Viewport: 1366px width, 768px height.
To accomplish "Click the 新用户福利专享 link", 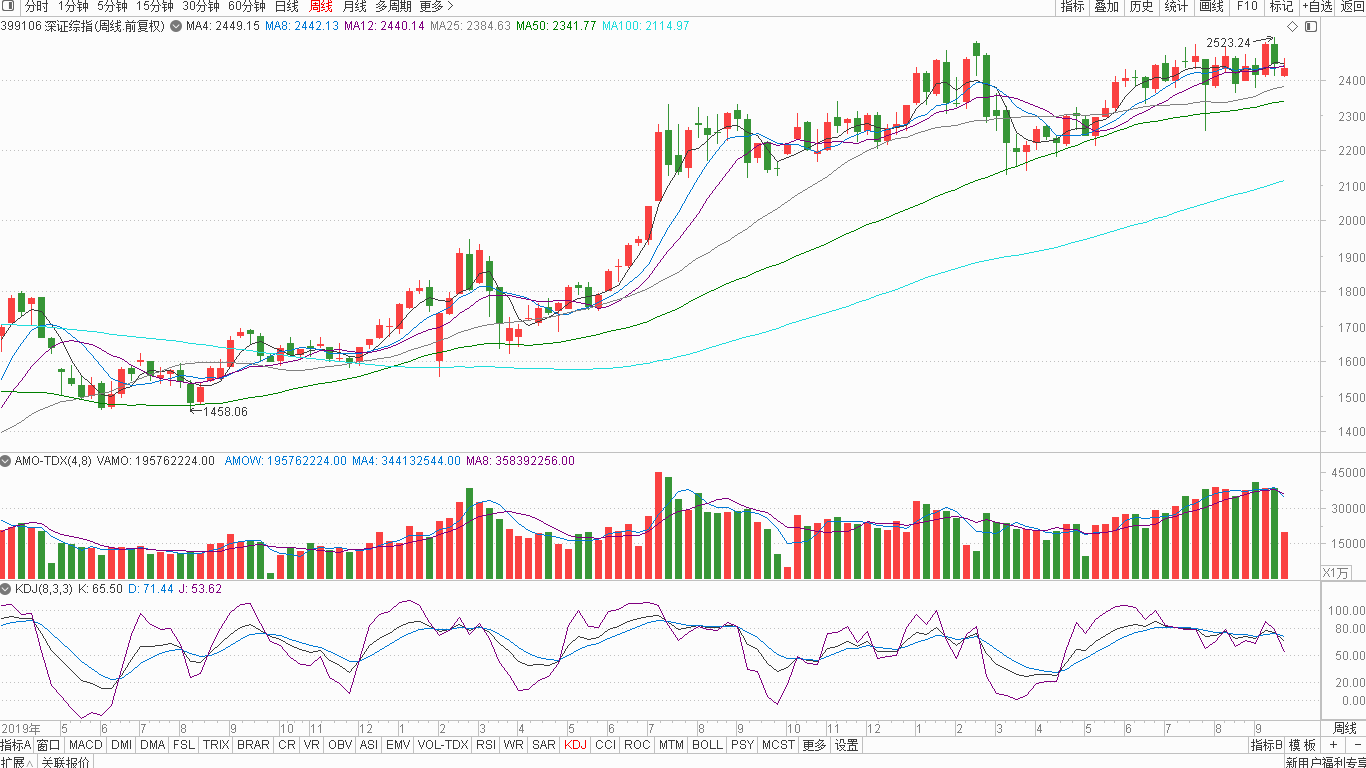I will click(x=1325, y=762).
